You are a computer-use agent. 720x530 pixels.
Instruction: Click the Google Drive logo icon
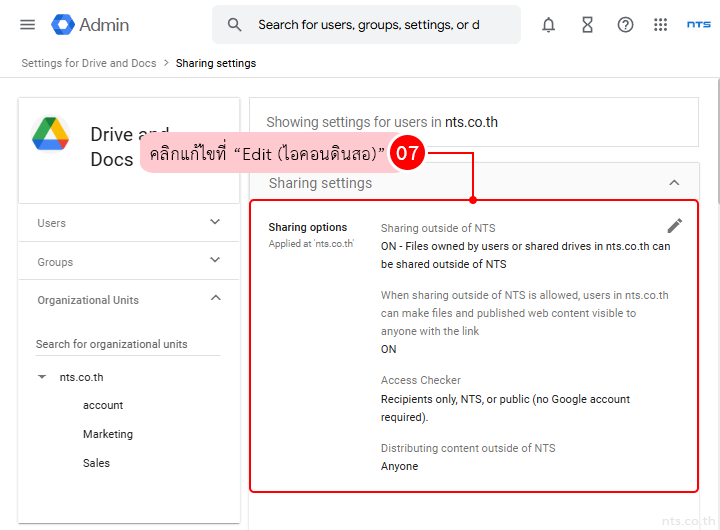click(x=50, y=134)
